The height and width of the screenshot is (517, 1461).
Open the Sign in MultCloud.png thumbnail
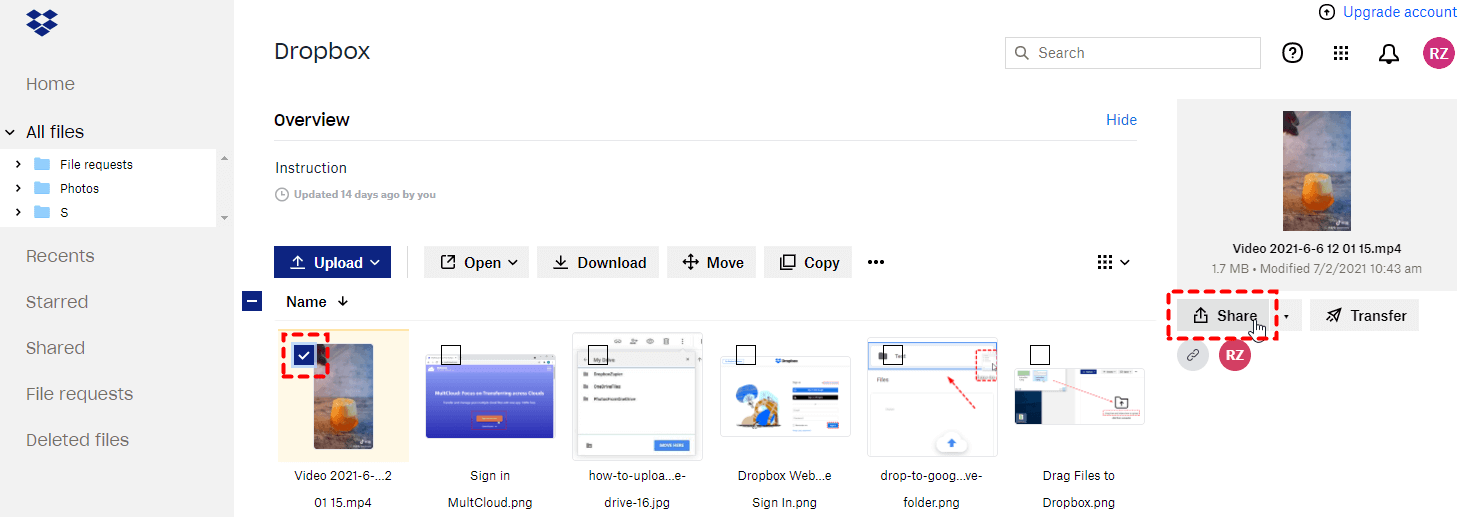coord(489,395)
